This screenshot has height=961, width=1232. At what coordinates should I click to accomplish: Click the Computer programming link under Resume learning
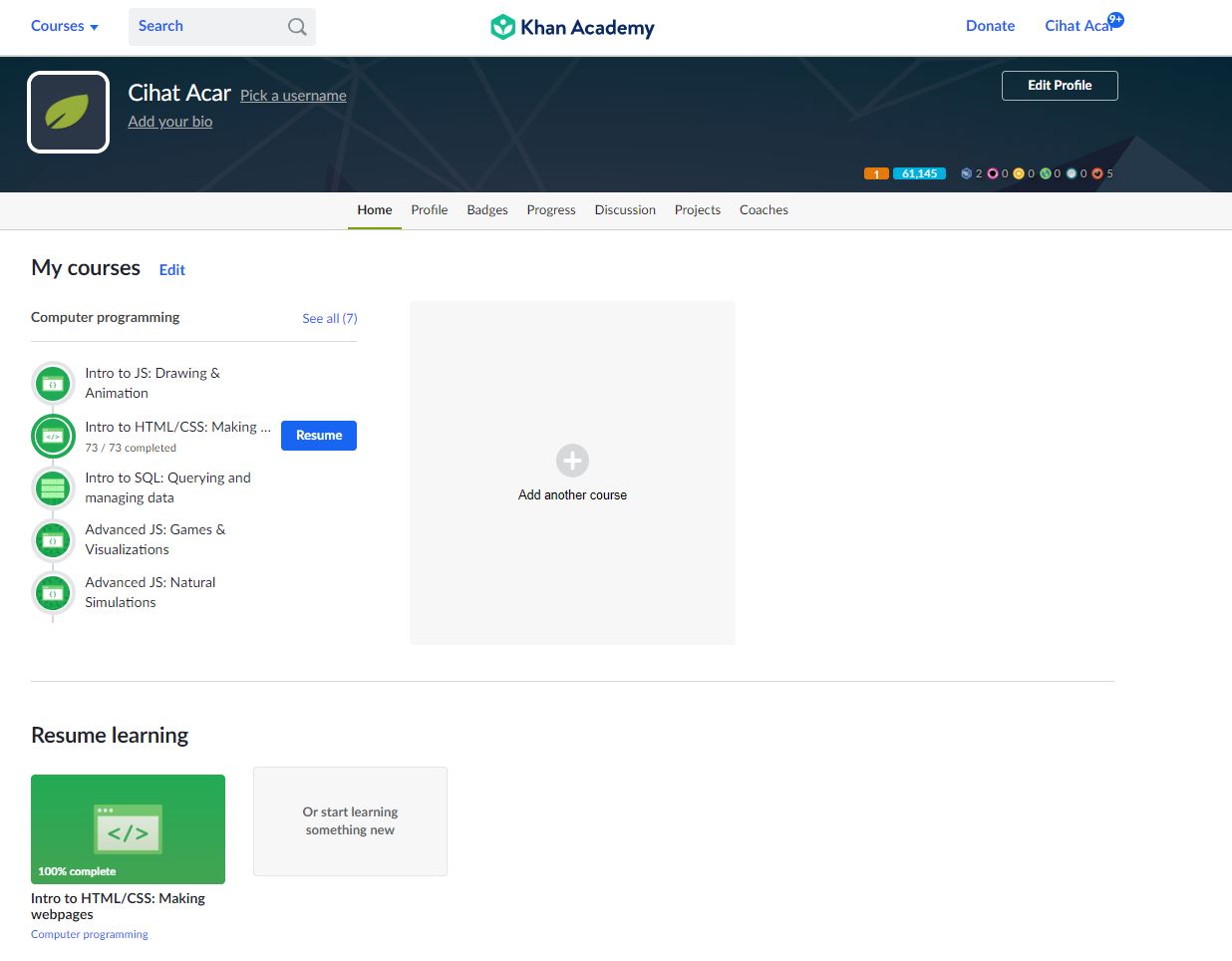(90, 935)
